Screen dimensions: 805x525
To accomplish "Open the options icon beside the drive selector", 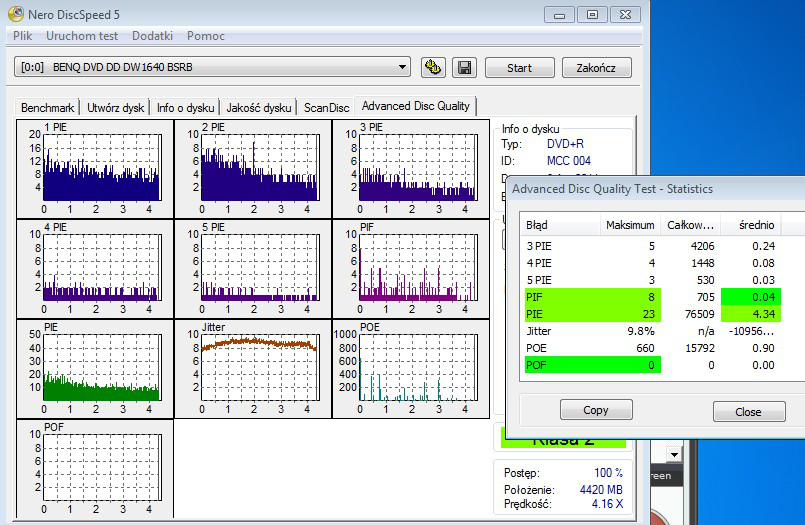I will click(433, 67).
